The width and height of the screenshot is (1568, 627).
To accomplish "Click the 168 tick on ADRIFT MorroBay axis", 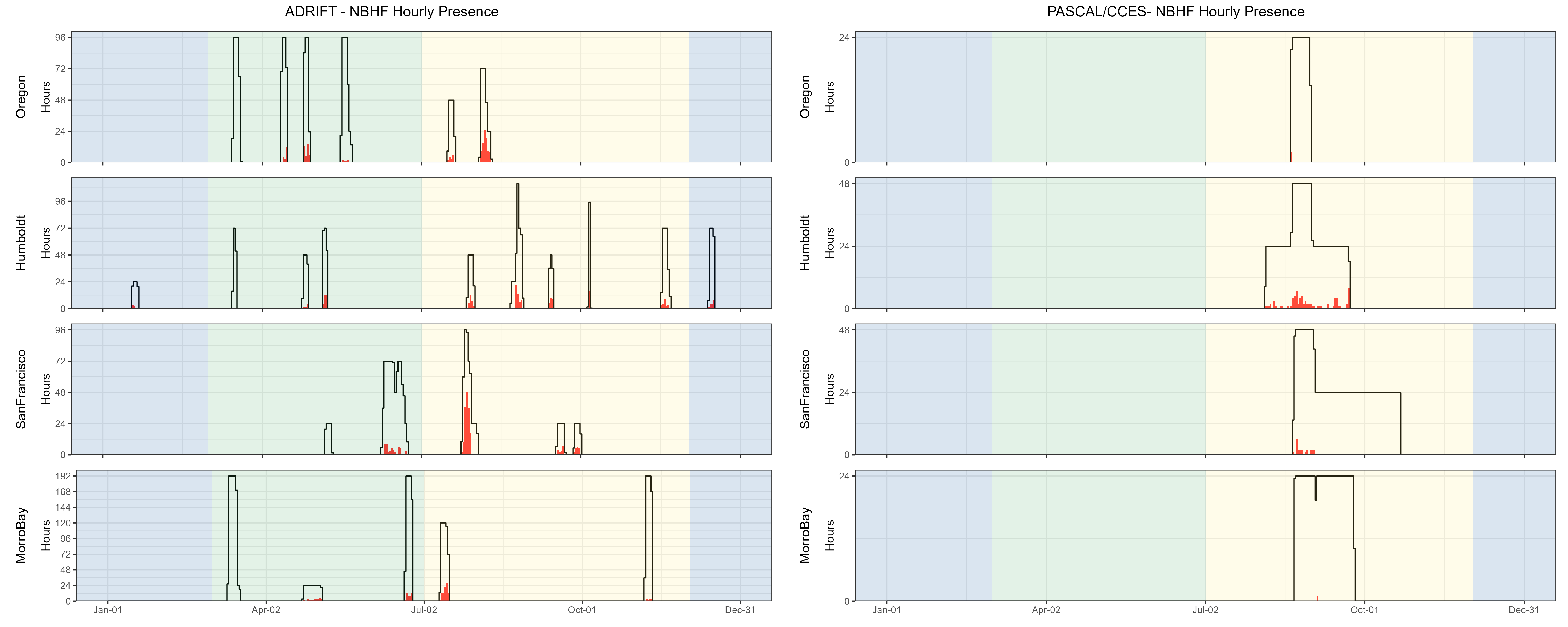I will pyautogui.click(x=63, y=492).
